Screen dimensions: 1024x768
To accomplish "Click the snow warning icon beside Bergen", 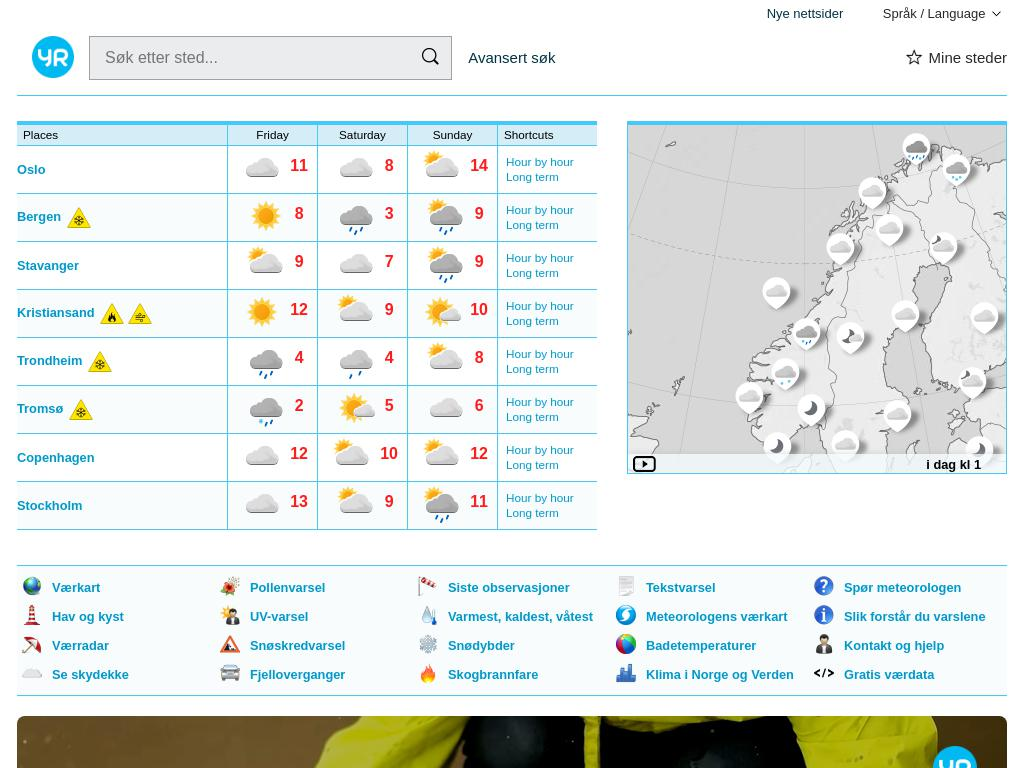I will 79,218.
